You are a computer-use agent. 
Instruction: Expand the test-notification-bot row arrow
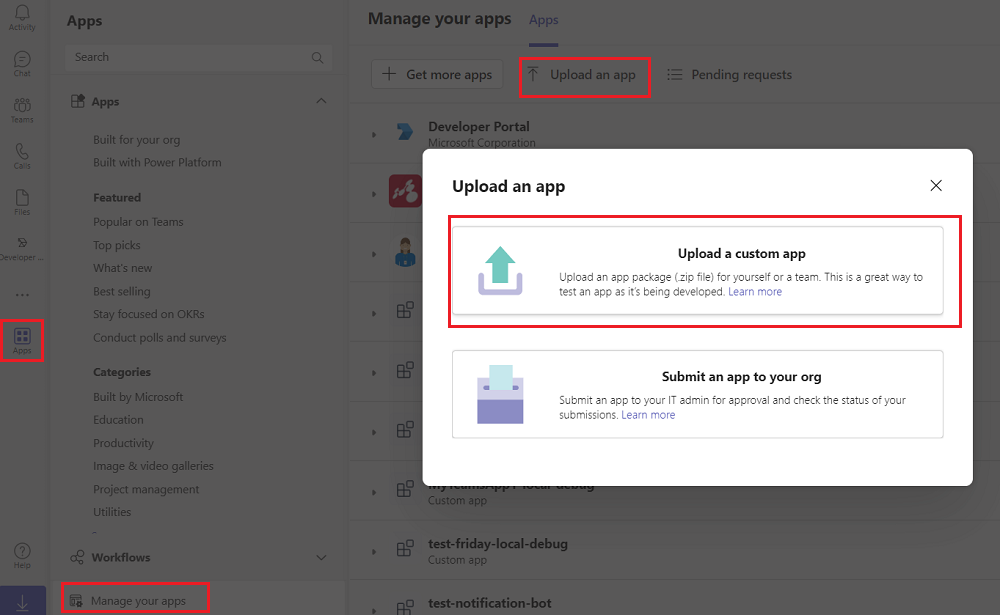pyautogui.click(x=374, y=611)
